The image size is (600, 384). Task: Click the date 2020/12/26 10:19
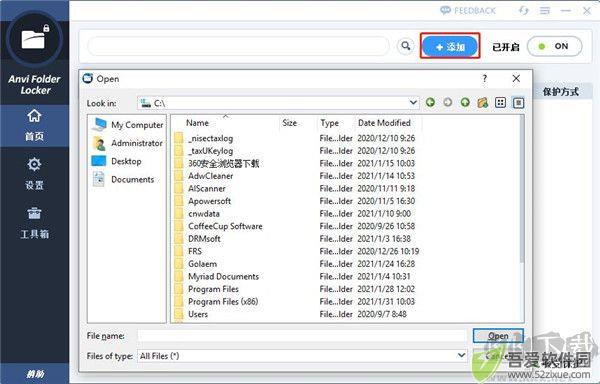pyautogui.click(x=388, y=251)
